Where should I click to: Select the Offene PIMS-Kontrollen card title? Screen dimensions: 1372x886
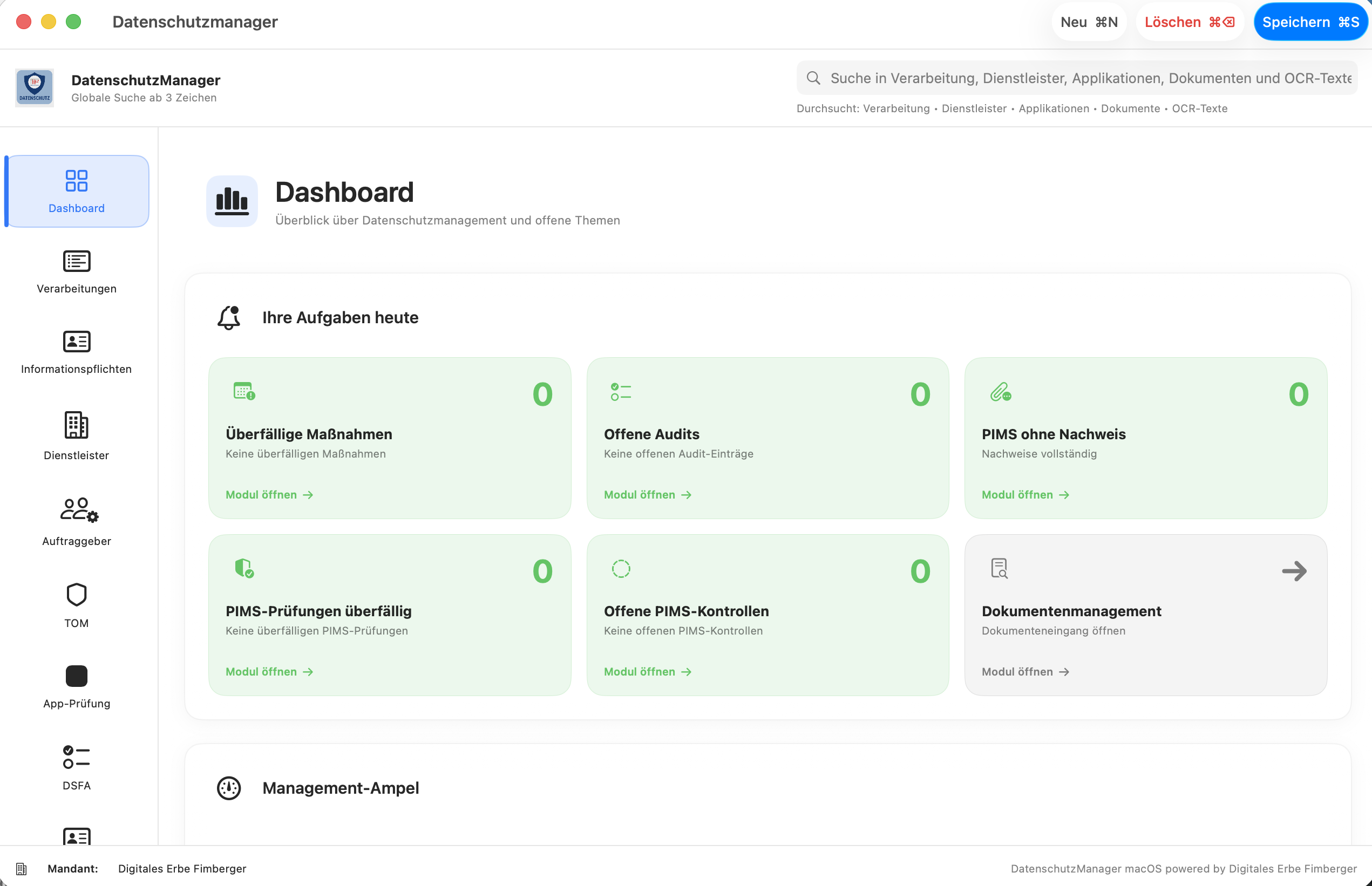[687, 611]
